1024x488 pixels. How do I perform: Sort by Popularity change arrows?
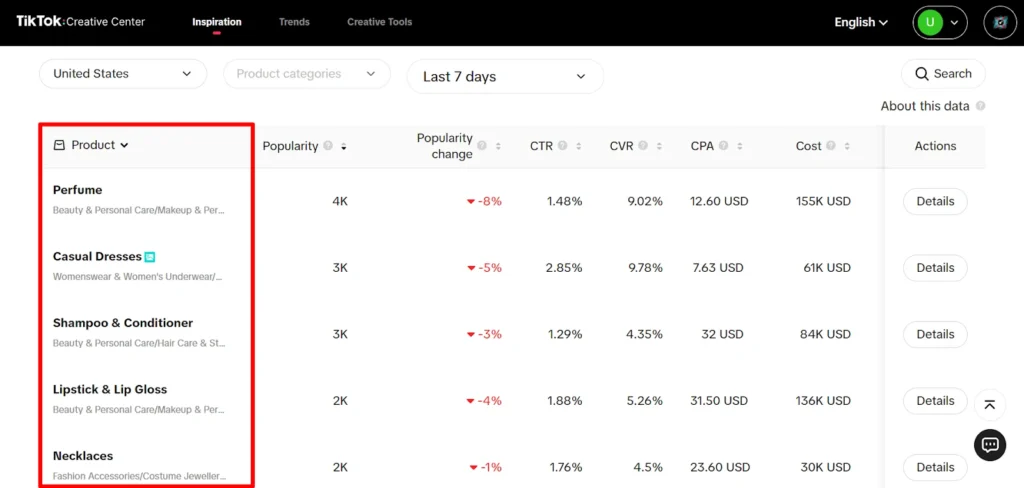tap(498, 146)
